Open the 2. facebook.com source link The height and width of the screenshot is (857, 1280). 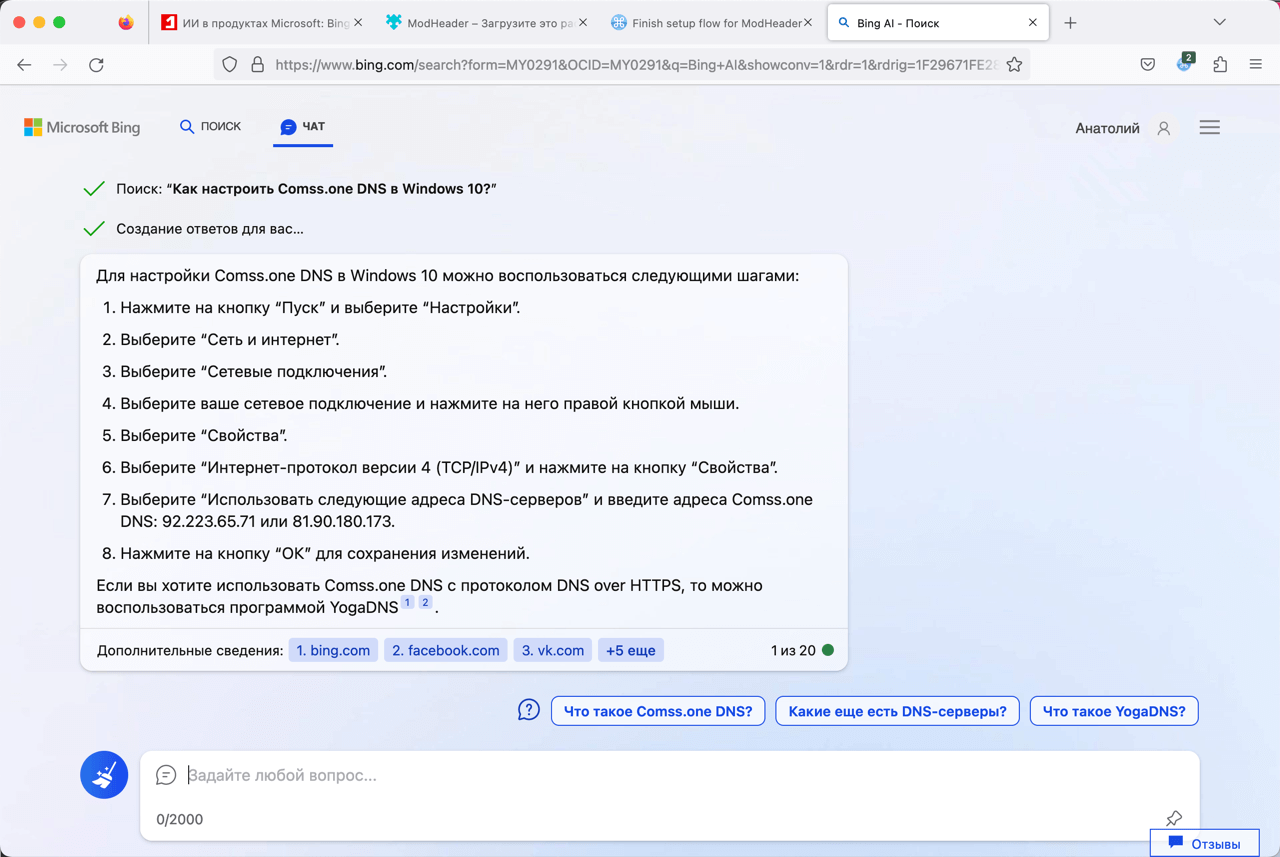click(445, 650)
